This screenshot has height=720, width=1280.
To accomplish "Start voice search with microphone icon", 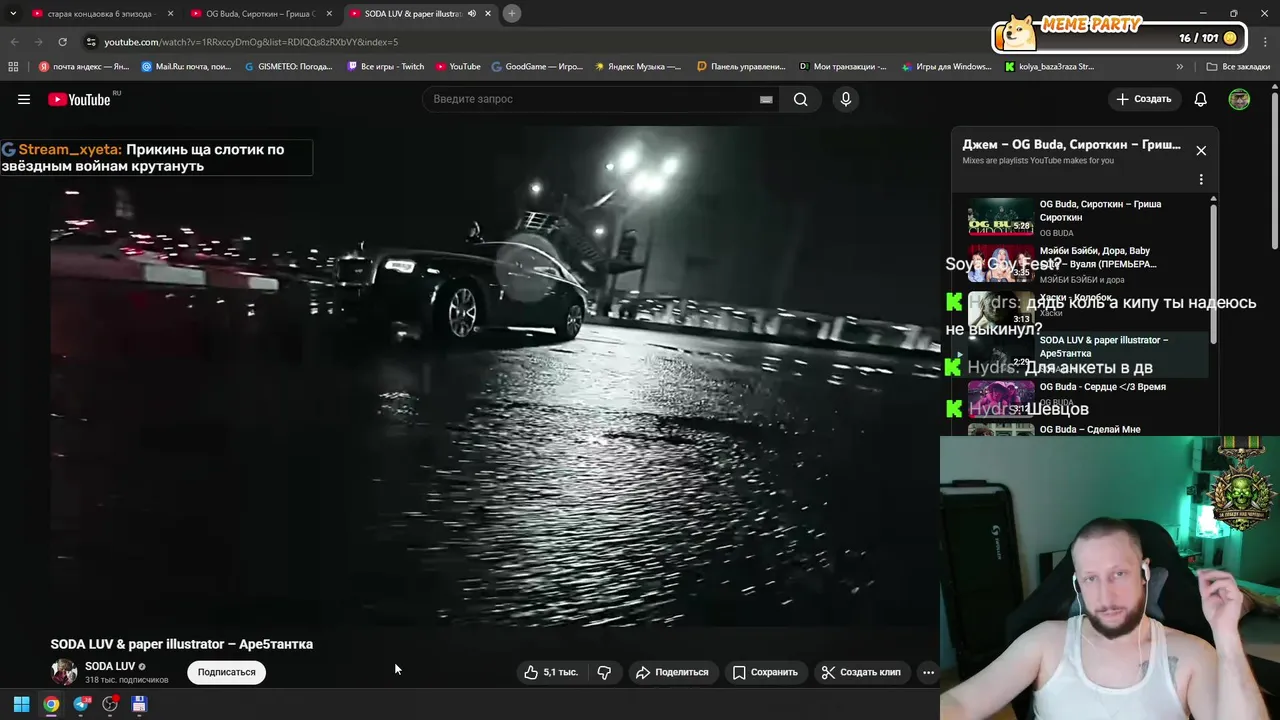I will [846, 99].
